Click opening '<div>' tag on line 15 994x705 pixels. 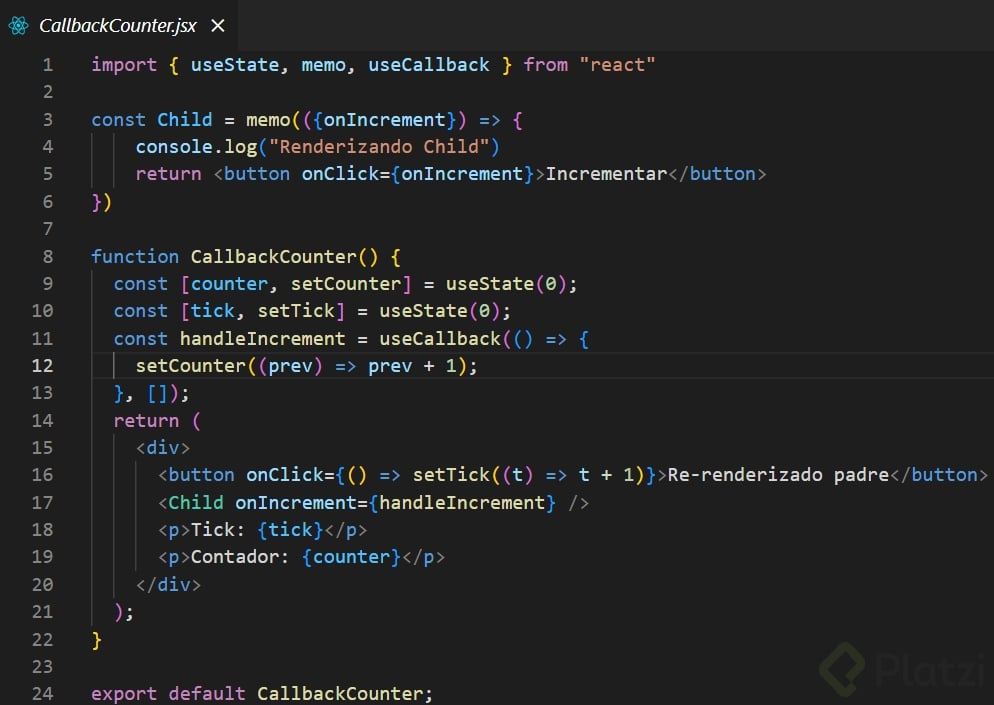(x=163, y=448)
